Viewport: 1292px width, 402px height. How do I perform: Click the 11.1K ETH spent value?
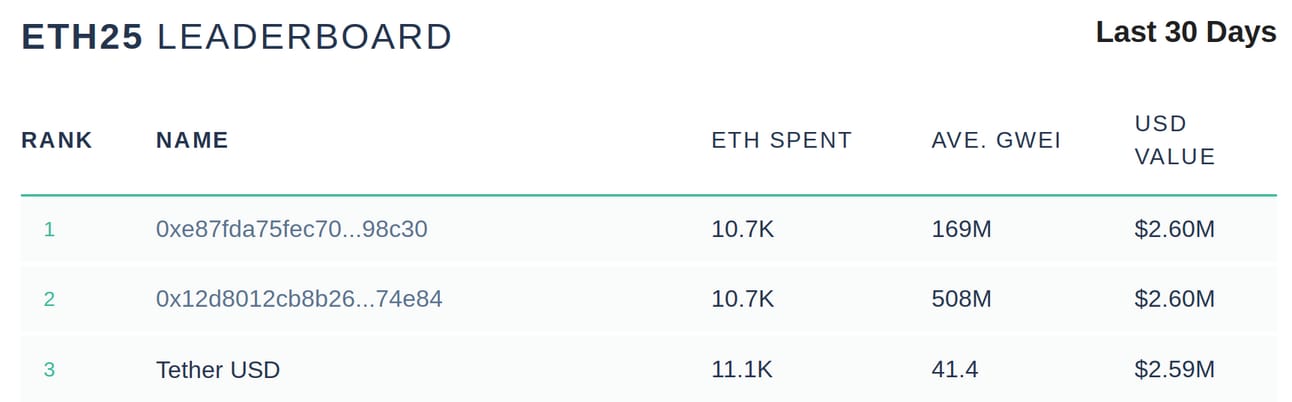click(x=742, y=369)
